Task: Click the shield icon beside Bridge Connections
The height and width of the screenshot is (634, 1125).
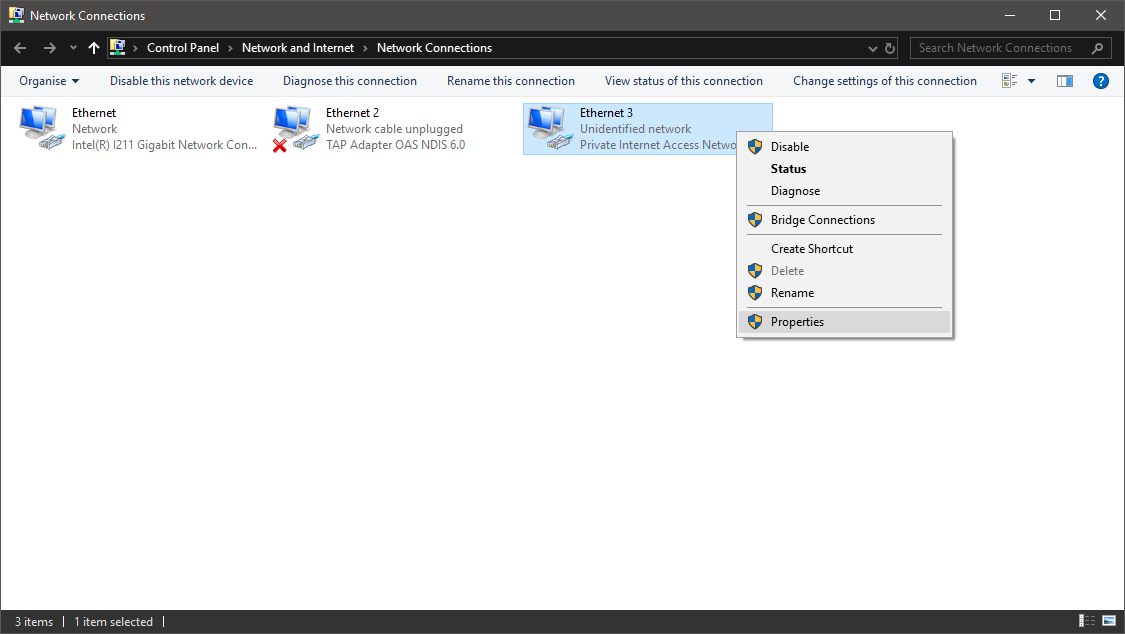Action: pyautogui.click(x=755, y=219)
